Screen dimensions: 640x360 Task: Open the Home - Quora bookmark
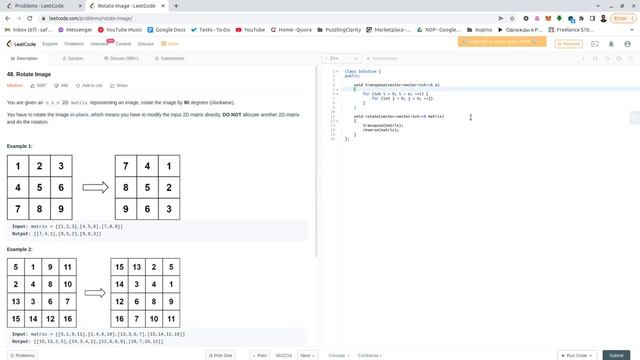click(291, 30)
